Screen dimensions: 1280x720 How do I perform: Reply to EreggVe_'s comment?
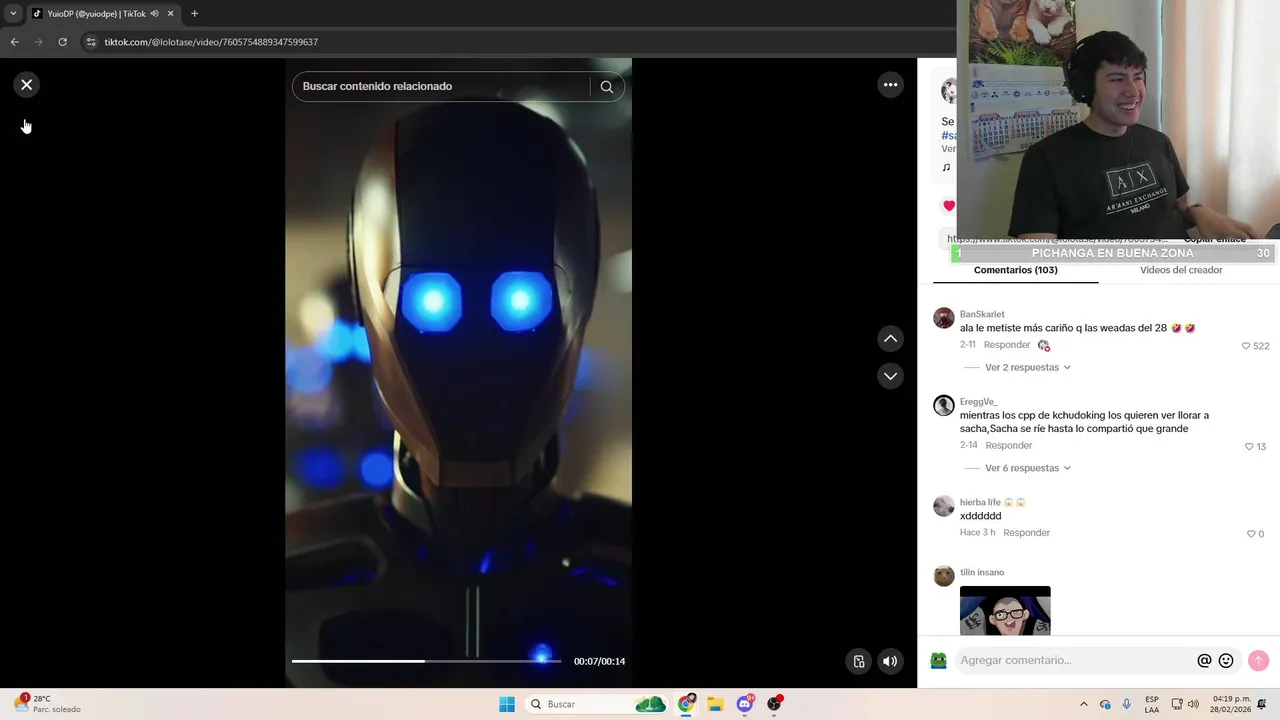1008,446
